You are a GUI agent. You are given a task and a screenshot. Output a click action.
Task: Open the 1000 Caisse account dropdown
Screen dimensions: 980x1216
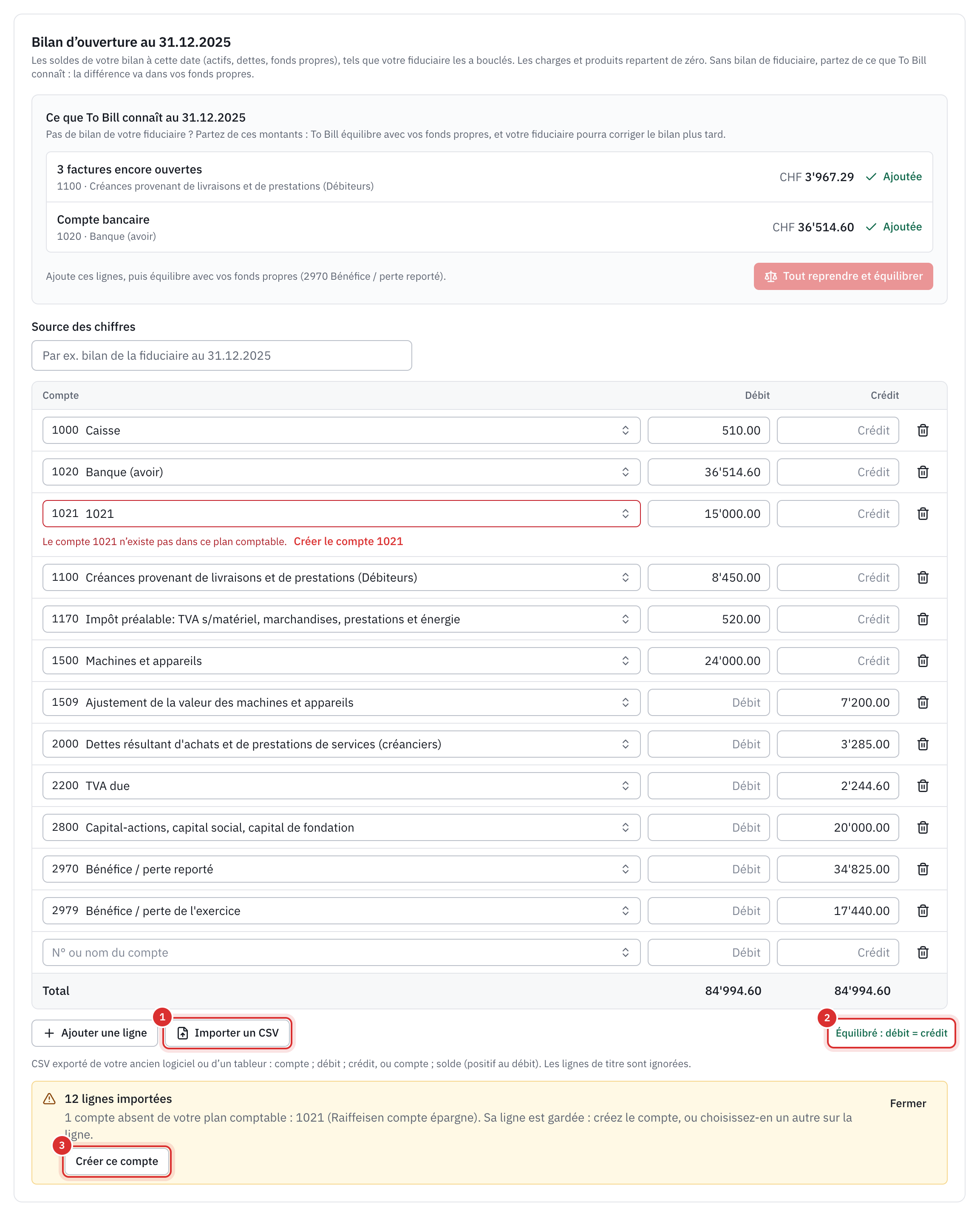pos(341,430)
